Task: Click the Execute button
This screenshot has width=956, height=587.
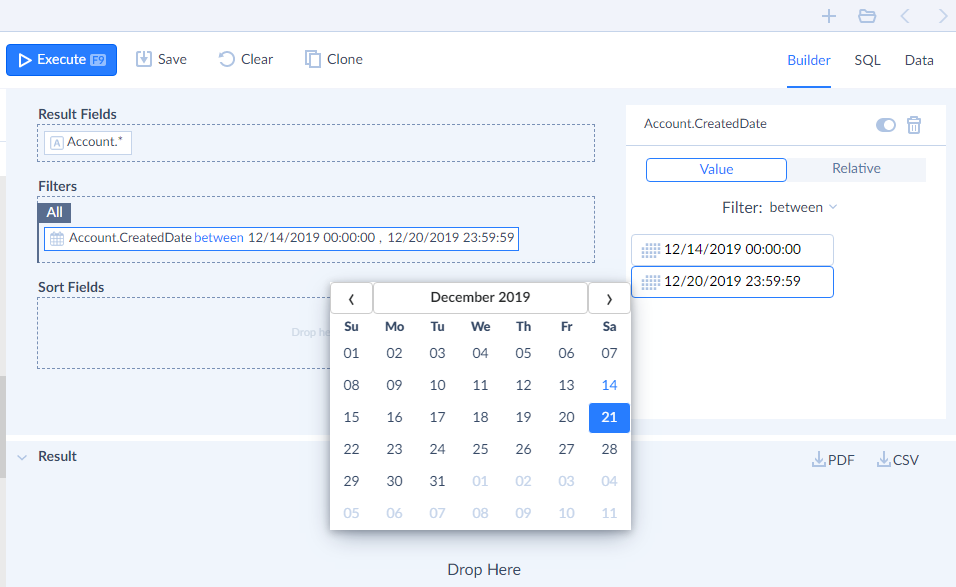Action: (61, 59)
